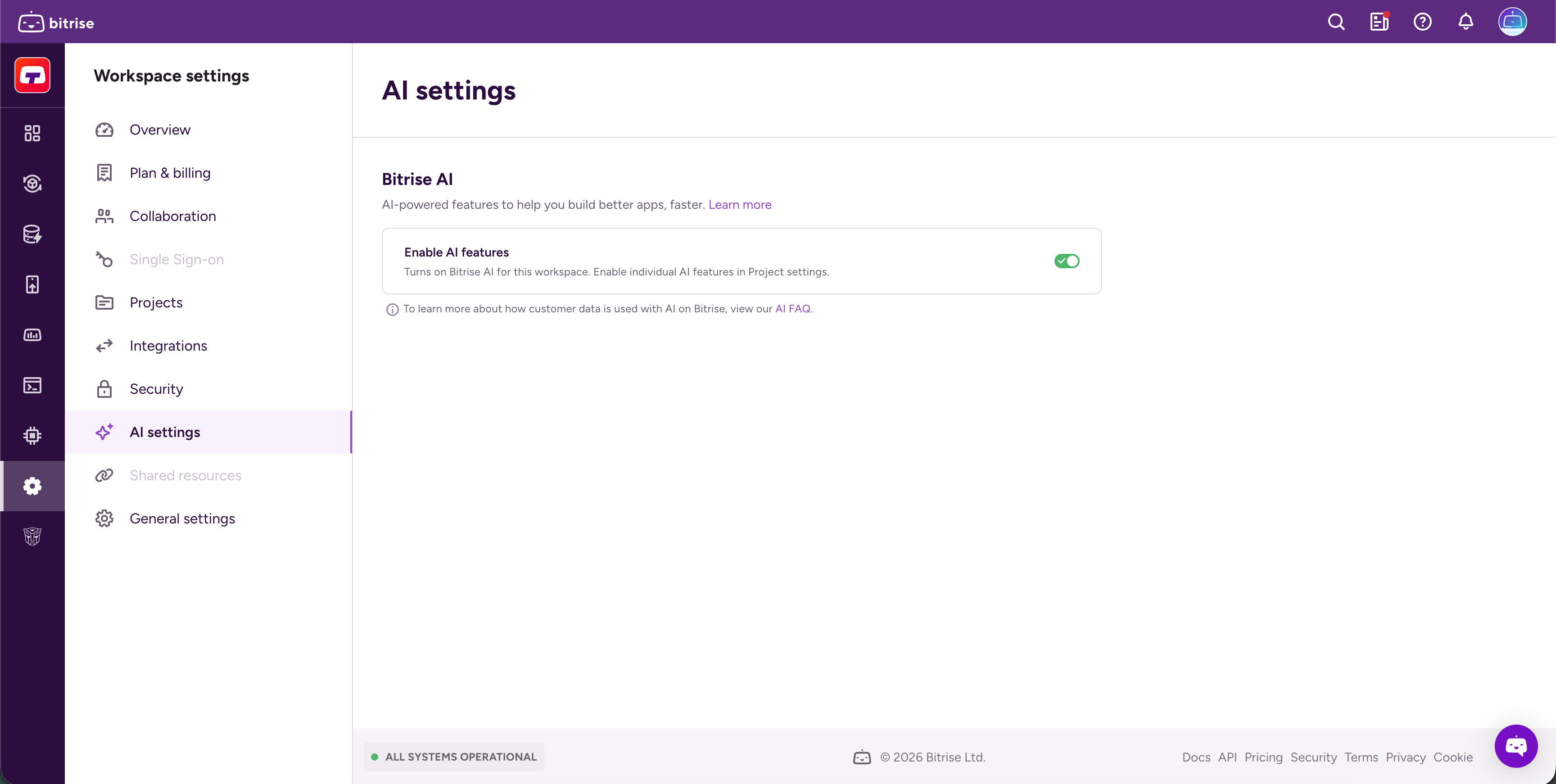
Task: Click the Enable AI features title text
Action: 456,252
